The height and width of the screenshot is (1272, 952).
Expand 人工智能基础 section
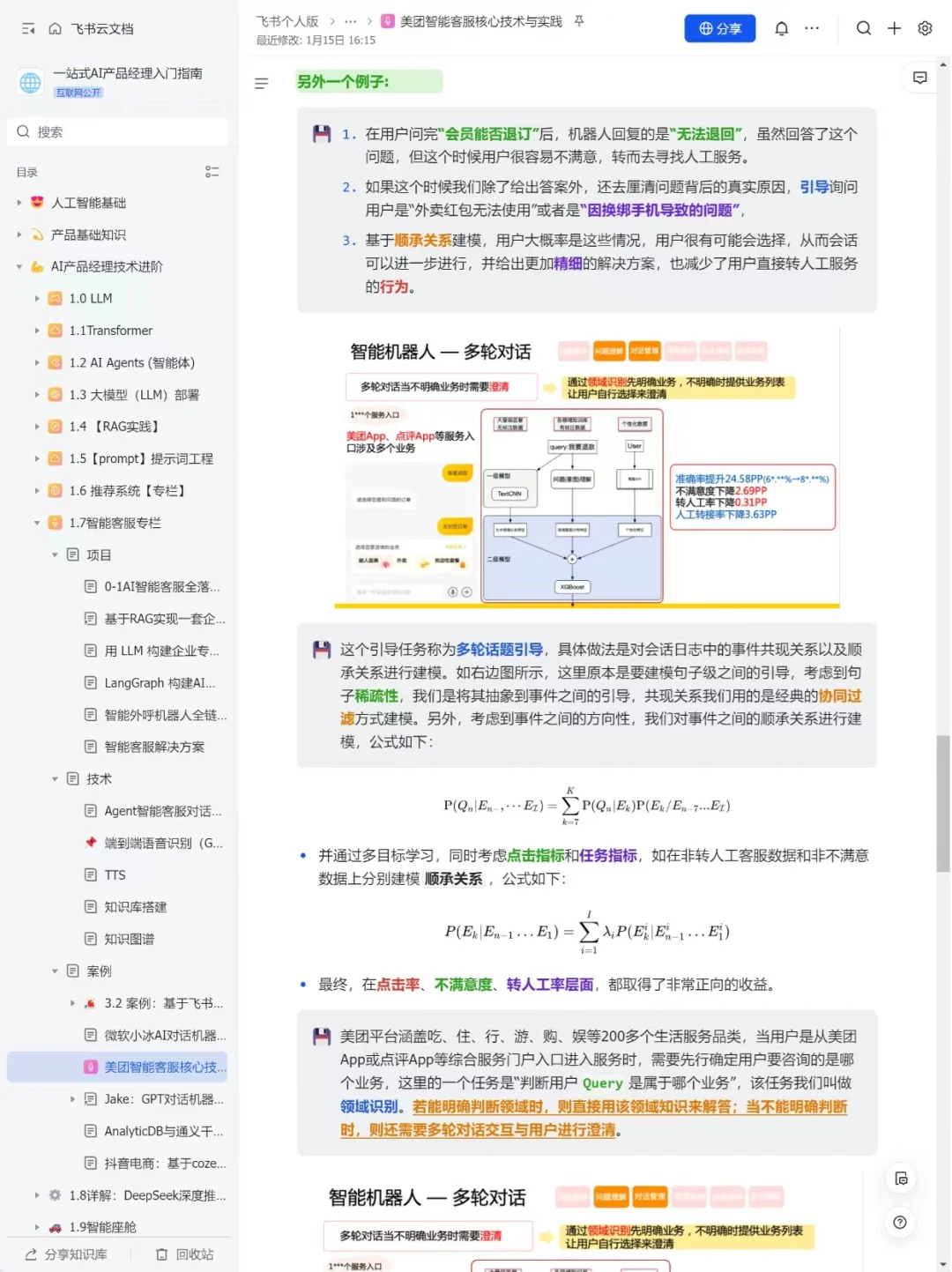(x=19, y=203)
